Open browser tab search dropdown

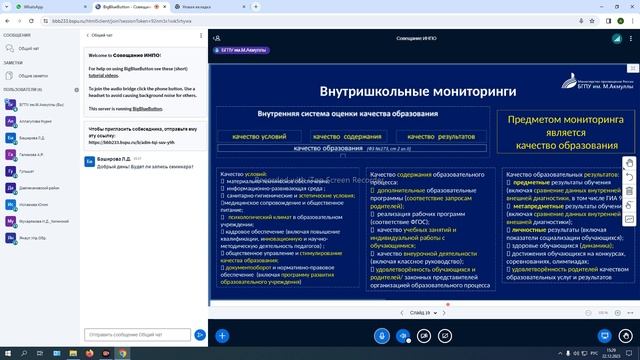point(6,7)
